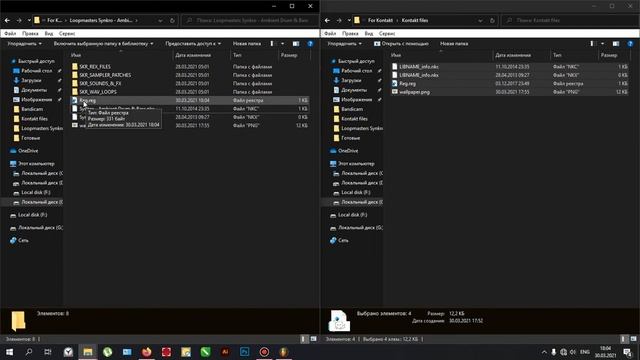Open Task View on taskbar
640x360 pixels.
pos(48,352)
